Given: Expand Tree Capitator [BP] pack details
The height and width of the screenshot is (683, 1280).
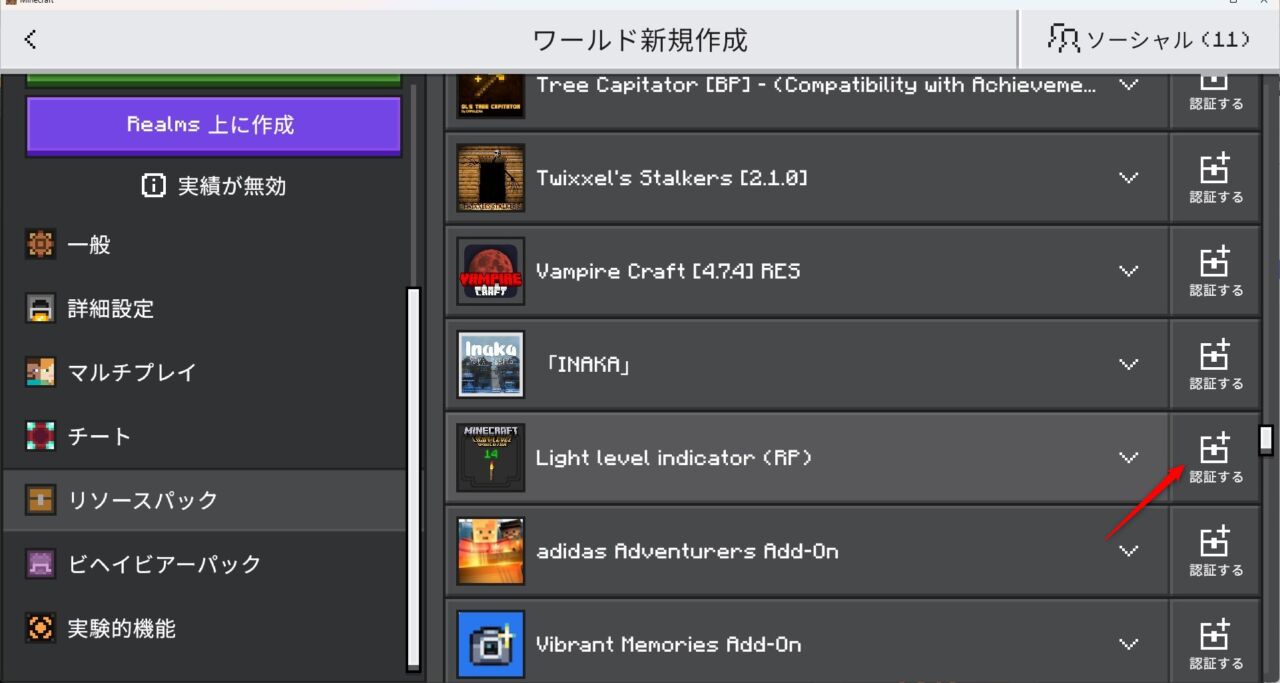Looking at the screenshot, I should point(1129,85).
